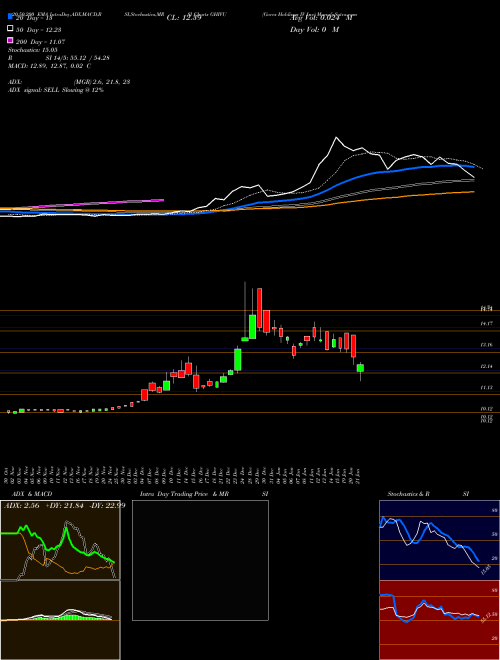500x660 pixels.
Task: Click the 11.13 price axis label
Action: [x=487, y=387]
